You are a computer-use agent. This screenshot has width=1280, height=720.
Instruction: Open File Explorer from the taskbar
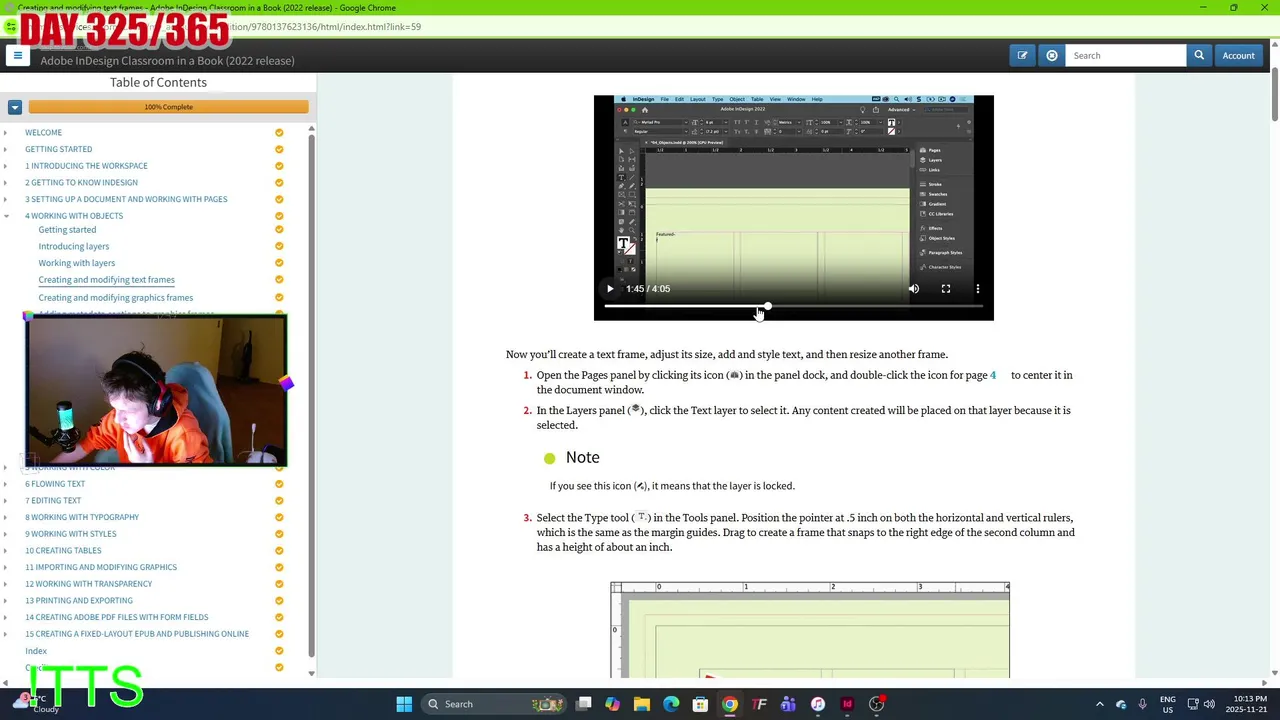tap(642, 704)
